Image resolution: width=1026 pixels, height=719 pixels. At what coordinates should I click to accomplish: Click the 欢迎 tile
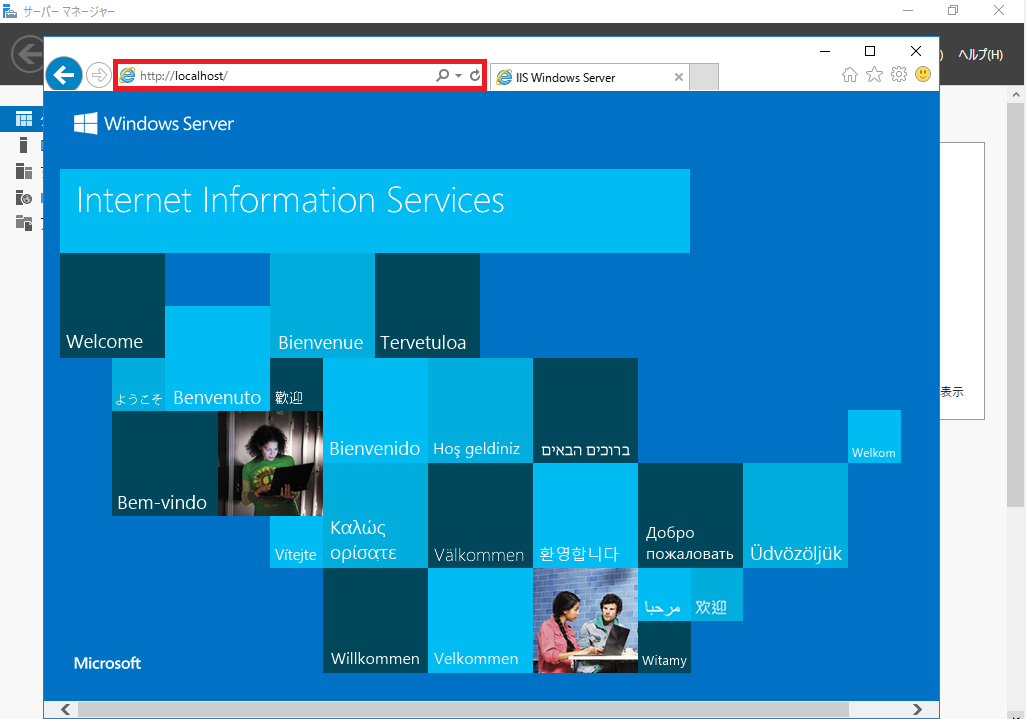716,595
